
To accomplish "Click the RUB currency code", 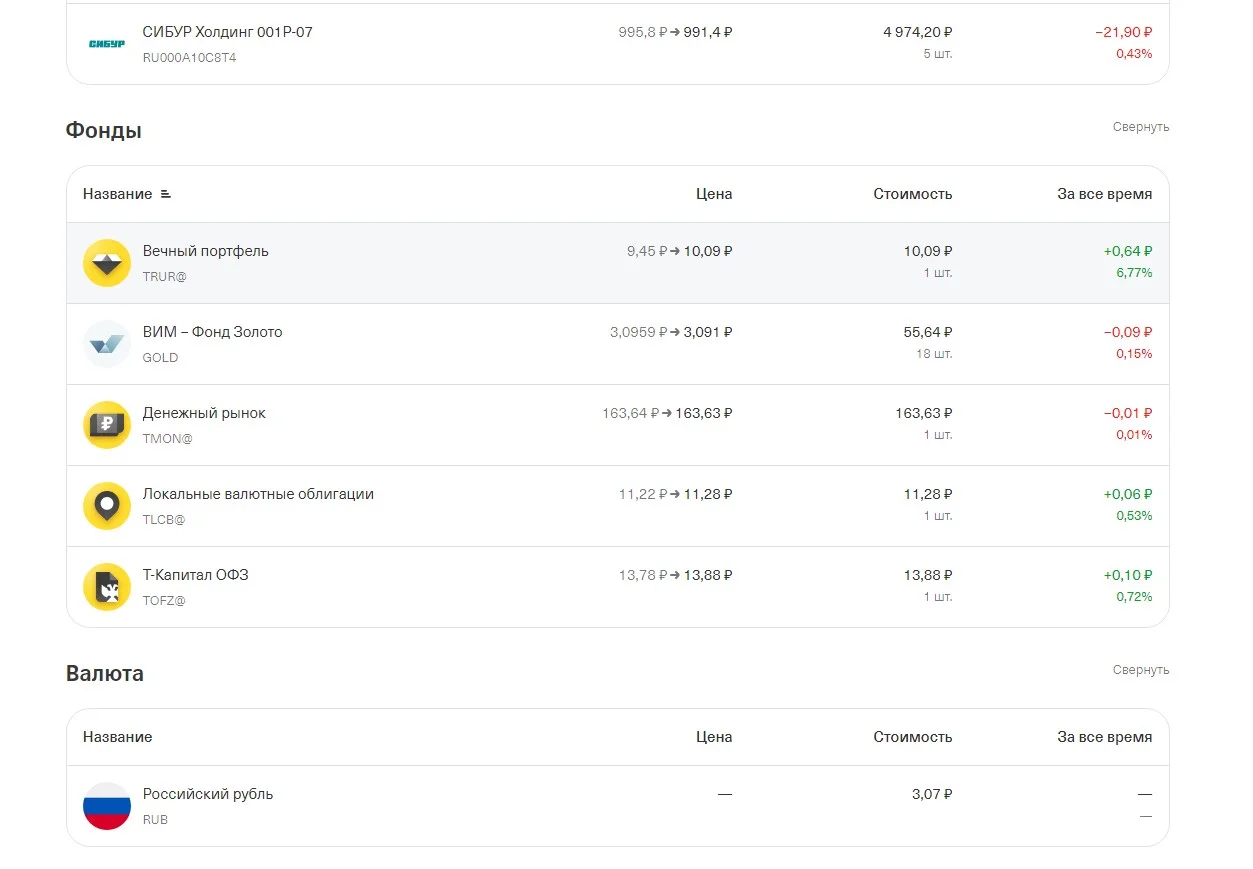I will tap(156, 819).
